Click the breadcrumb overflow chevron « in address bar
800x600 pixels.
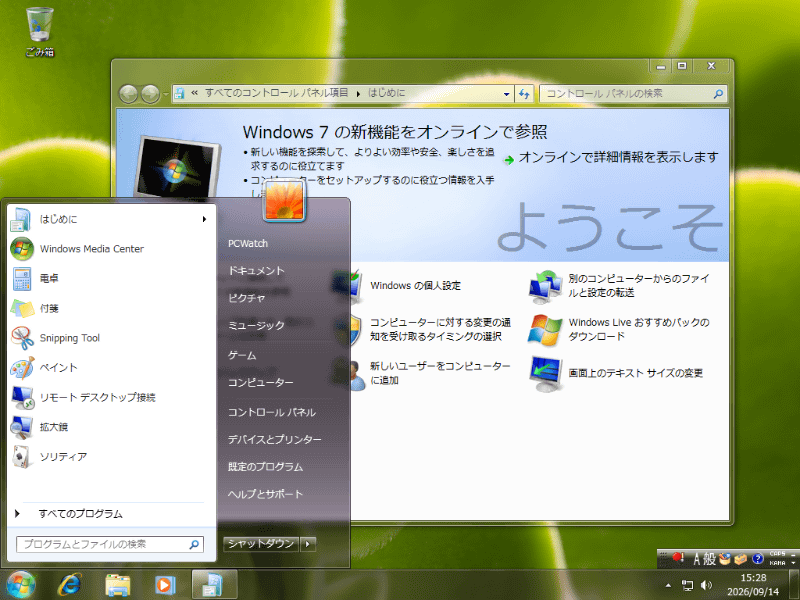[x=194, y=93]
